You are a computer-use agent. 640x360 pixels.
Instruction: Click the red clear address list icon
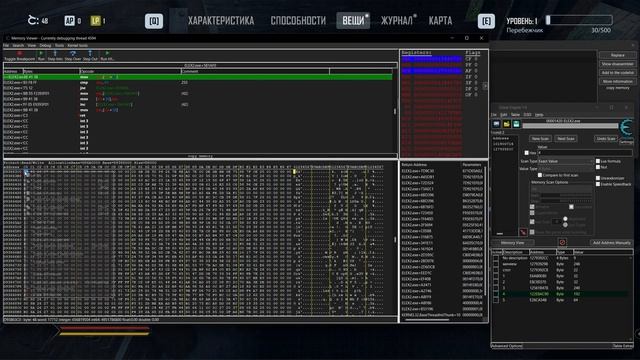[562, 242]
